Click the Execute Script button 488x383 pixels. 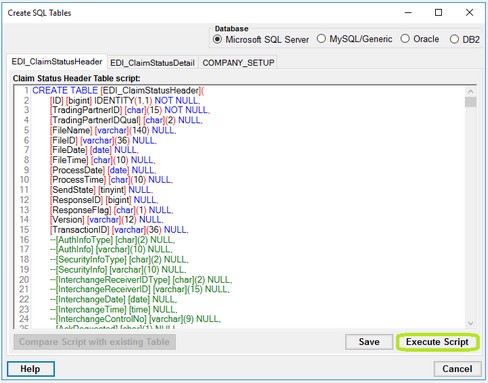click(437, 342)
